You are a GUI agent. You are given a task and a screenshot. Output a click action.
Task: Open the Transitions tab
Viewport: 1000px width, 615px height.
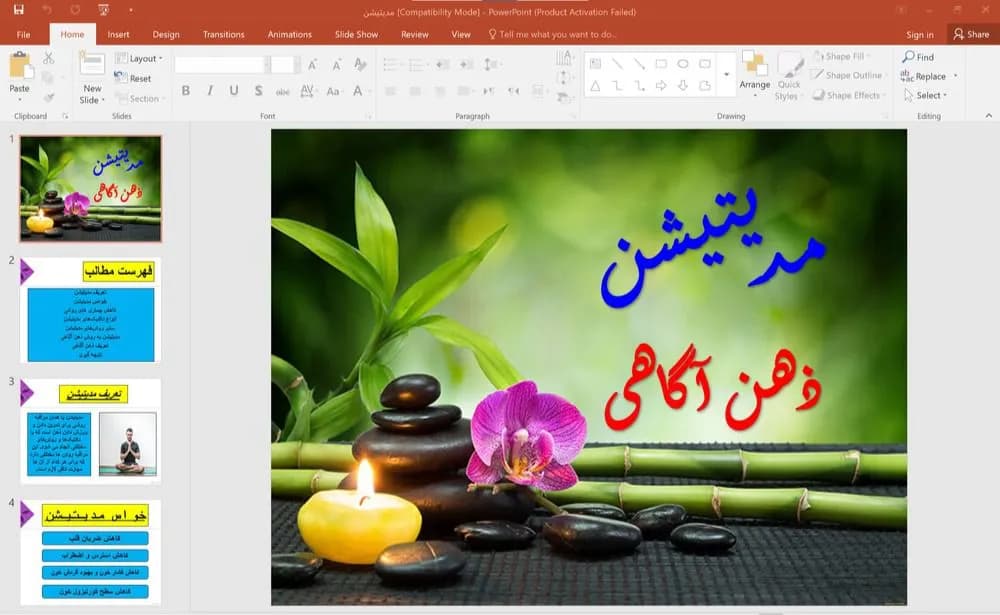pyautogui.click(x=223, y=34)
